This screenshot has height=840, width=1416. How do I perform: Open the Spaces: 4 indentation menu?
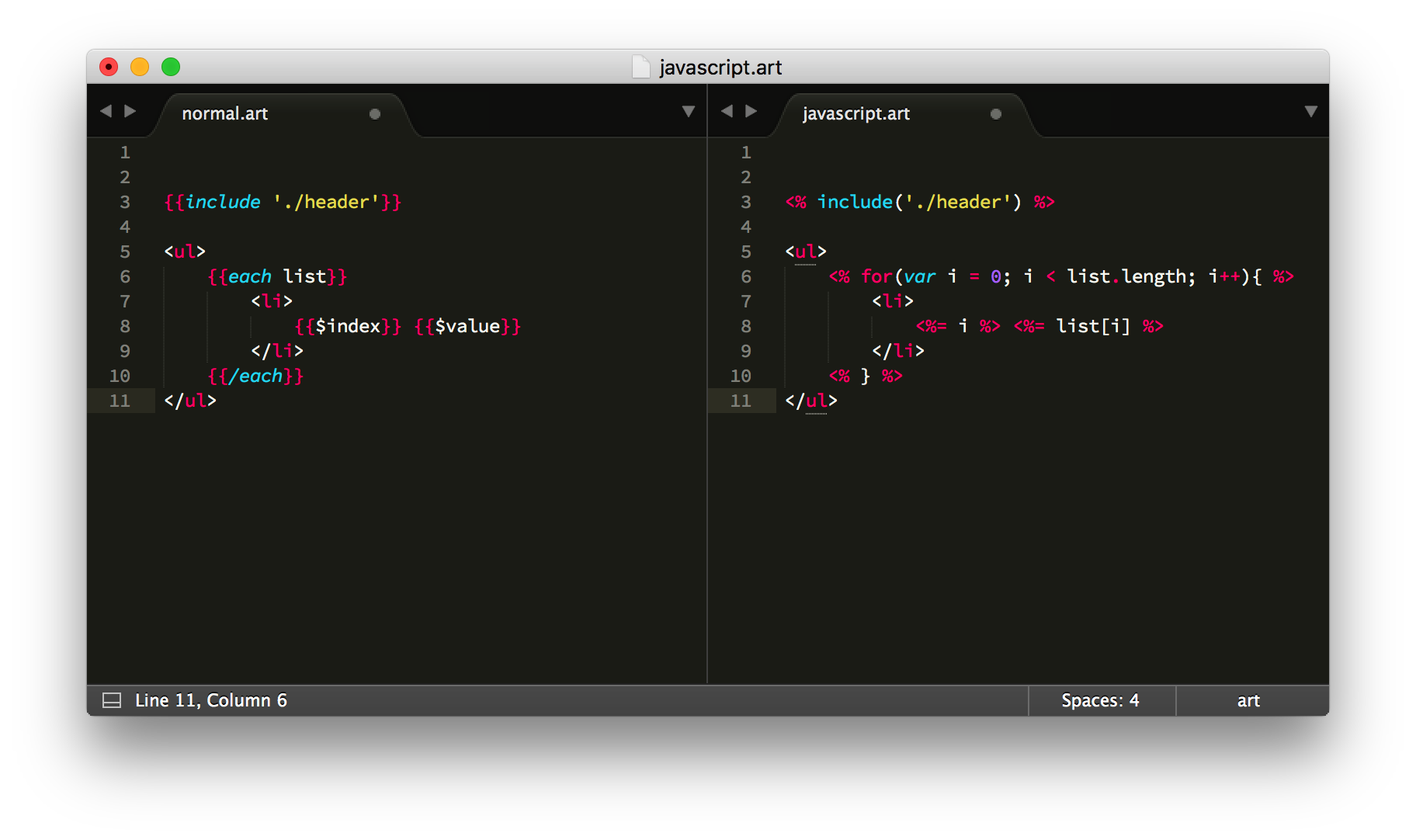[x=1100, y=700]
